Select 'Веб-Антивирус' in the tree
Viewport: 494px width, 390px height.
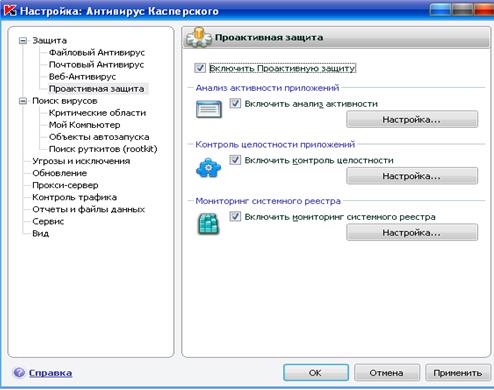82,77
